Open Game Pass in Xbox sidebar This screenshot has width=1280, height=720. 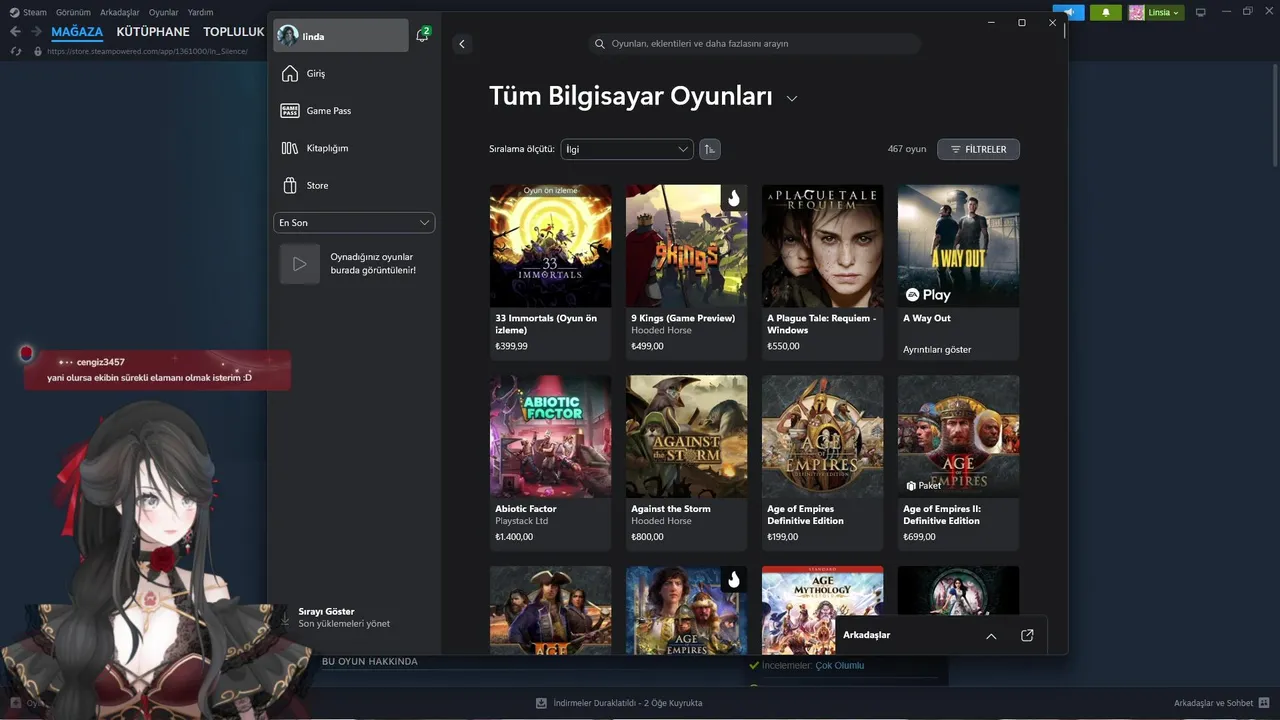point(354,111)
